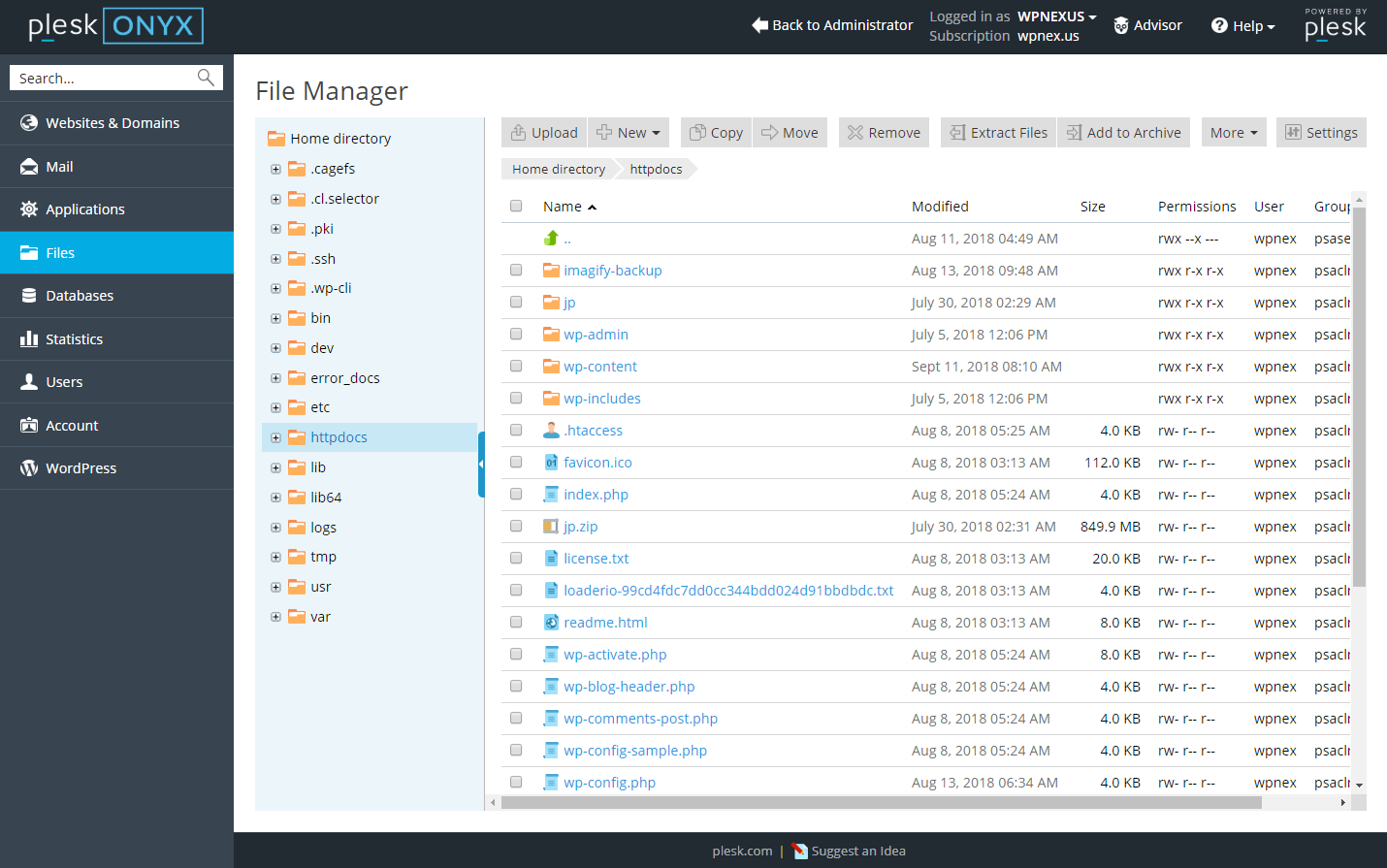Open the Files section in sidebar
The image size is (1387, 868).
(116, 253)
